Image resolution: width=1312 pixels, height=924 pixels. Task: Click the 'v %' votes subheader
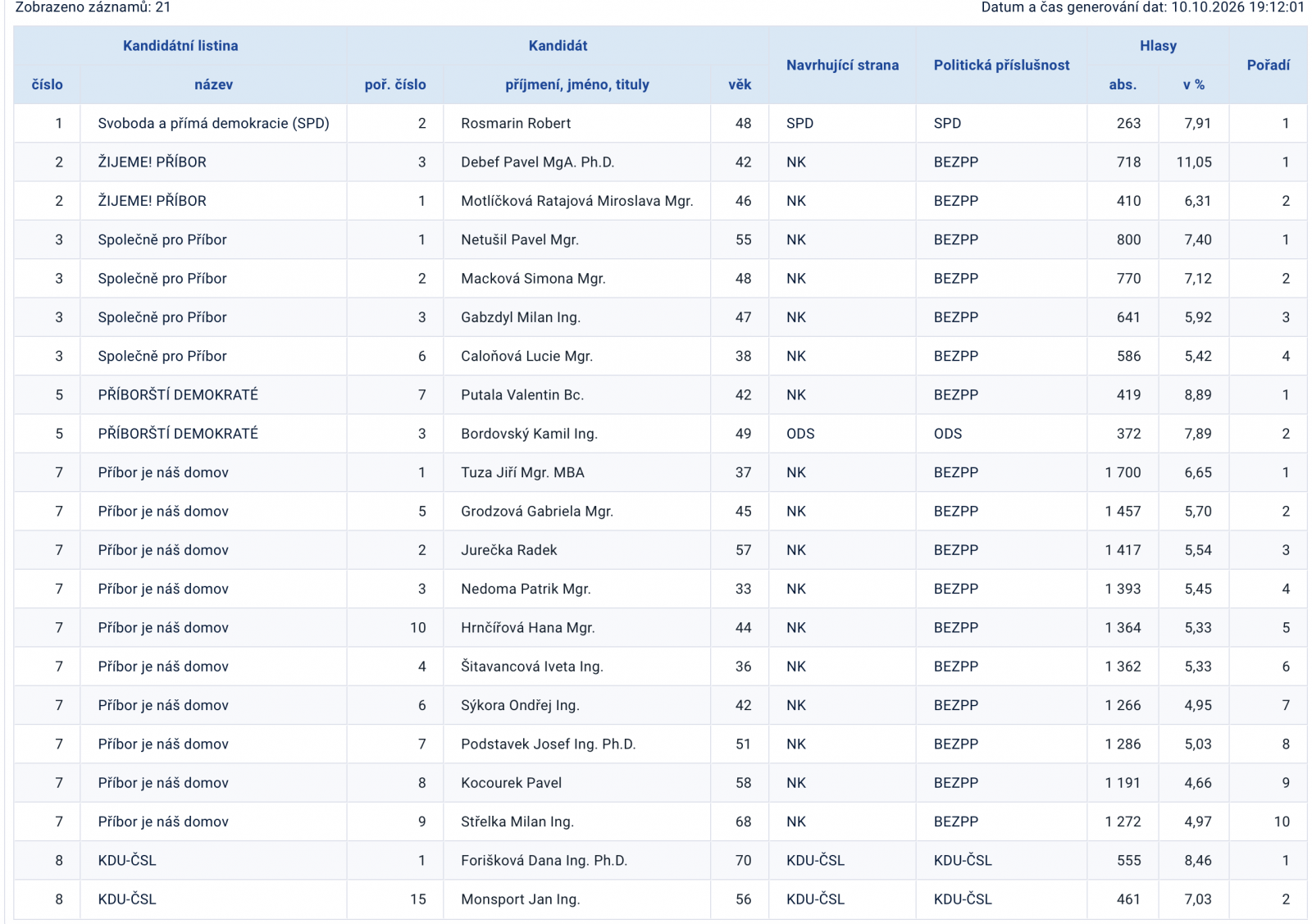pos(1193,84)
